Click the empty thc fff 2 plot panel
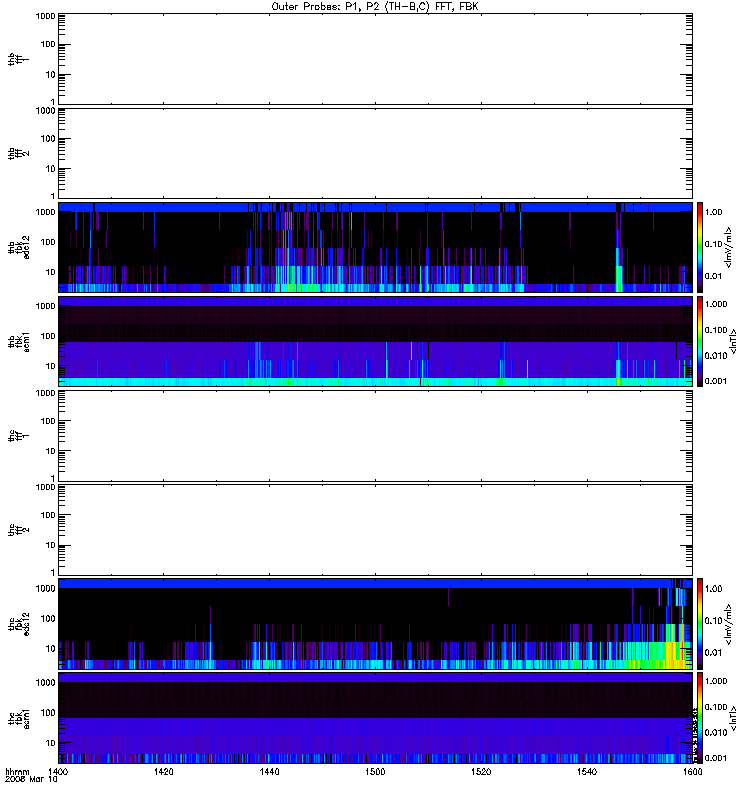 coord(375,530)
